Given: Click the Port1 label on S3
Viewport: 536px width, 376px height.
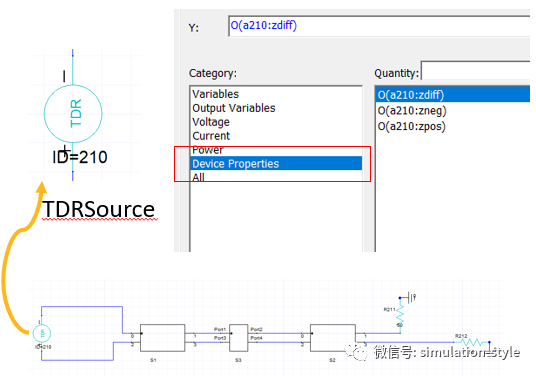Looking at the screenshot, I should 220,329.
